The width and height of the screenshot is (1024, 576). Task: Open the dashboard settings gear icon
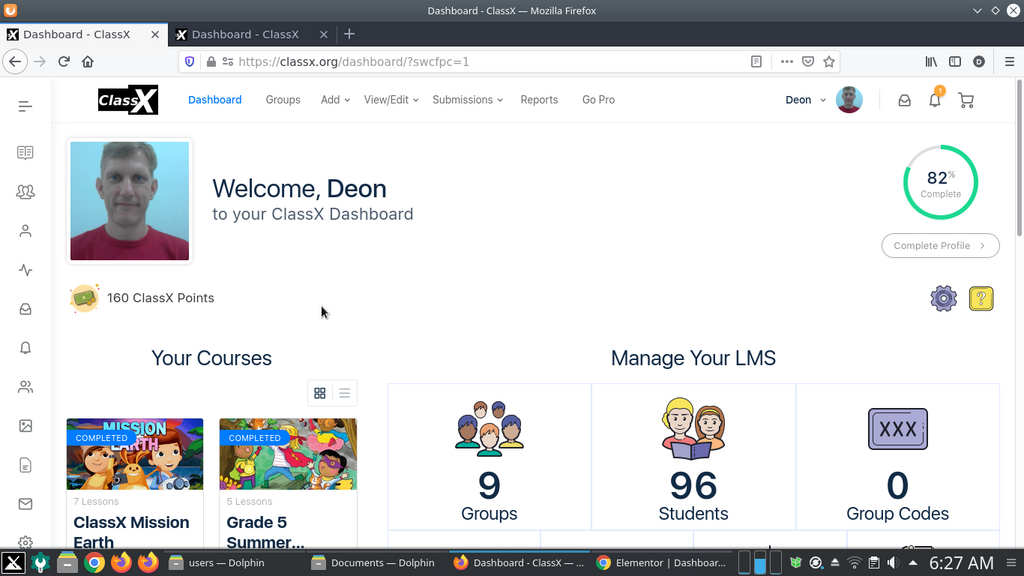943,298
